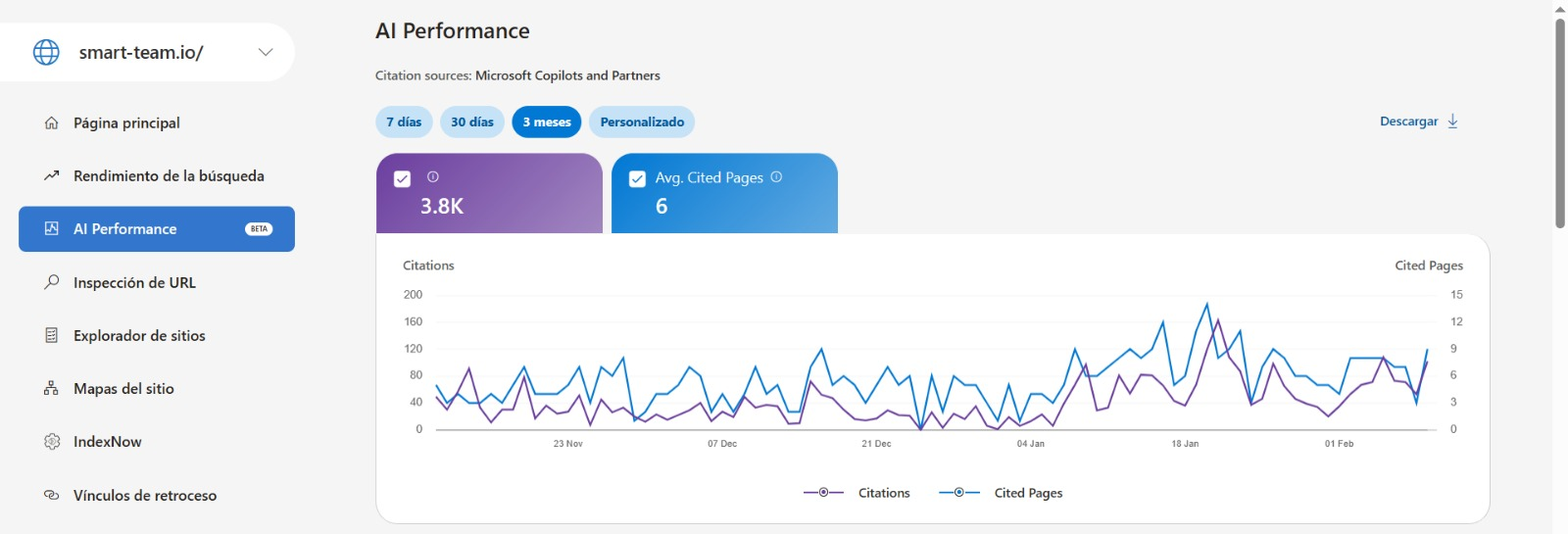The height and width of the screenshot is (534, 1568).
Task: Open the Personalizado date range picker
Action: point(642,122)
